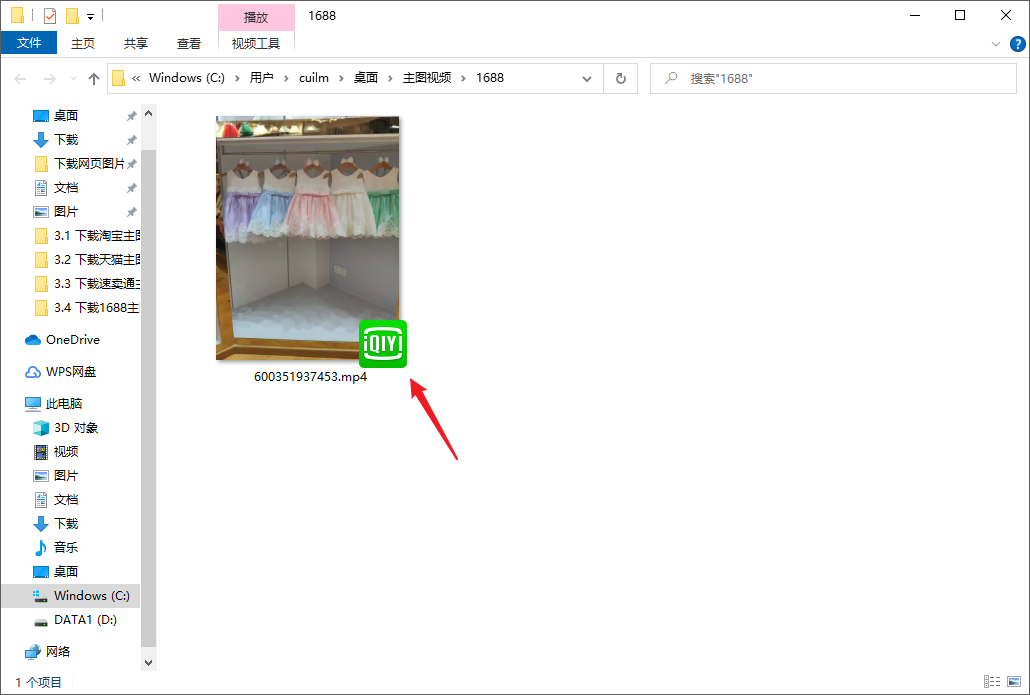1030x695 pixels.
Task: Open the 文件 menu tab
Action: pyautogui.click(x=29, y=43)
